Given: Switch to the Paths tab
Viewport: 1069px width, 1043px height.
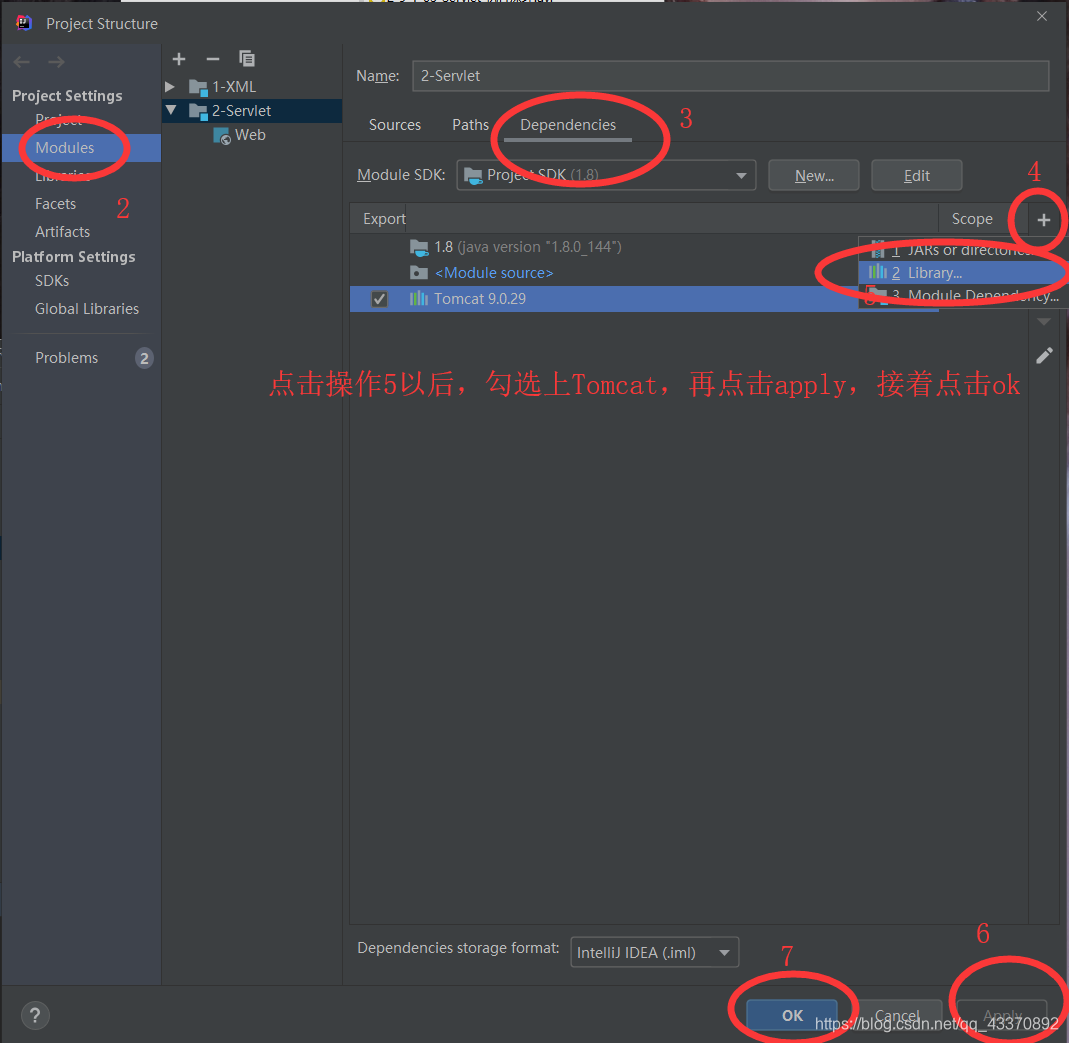Looking at the screenshot, I should tap(470, 125).
